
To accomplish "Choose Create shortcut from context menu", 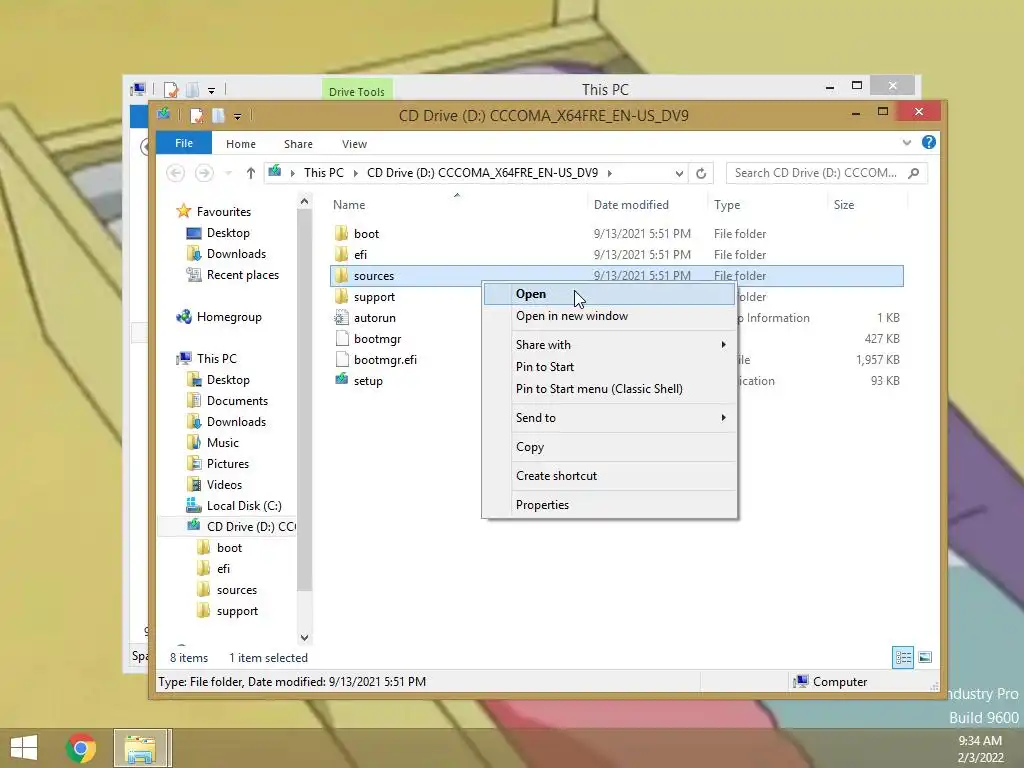I will [x=609, y=476].
